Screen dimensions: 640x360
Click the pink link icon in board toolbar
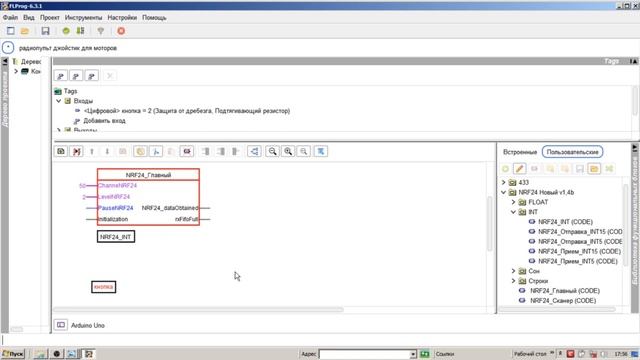pos(187,151)
